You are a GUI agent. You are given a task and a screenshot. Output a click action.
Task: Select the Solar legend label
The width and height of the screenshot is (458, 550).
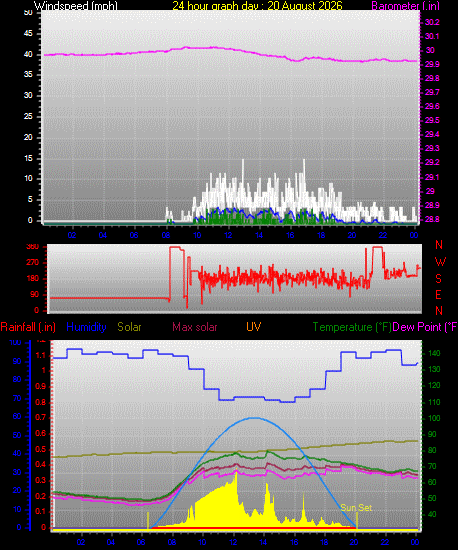(129, 327)
